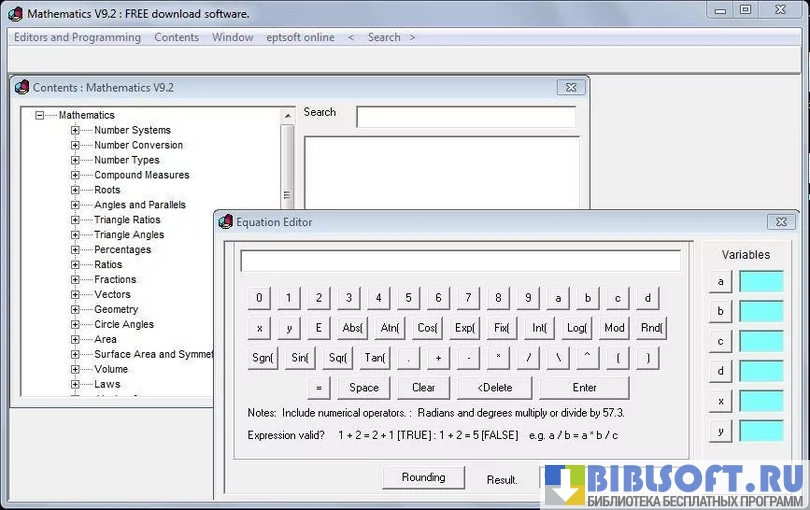
Task: Click the Mod operator key
Action: click(x=614, y=328)
